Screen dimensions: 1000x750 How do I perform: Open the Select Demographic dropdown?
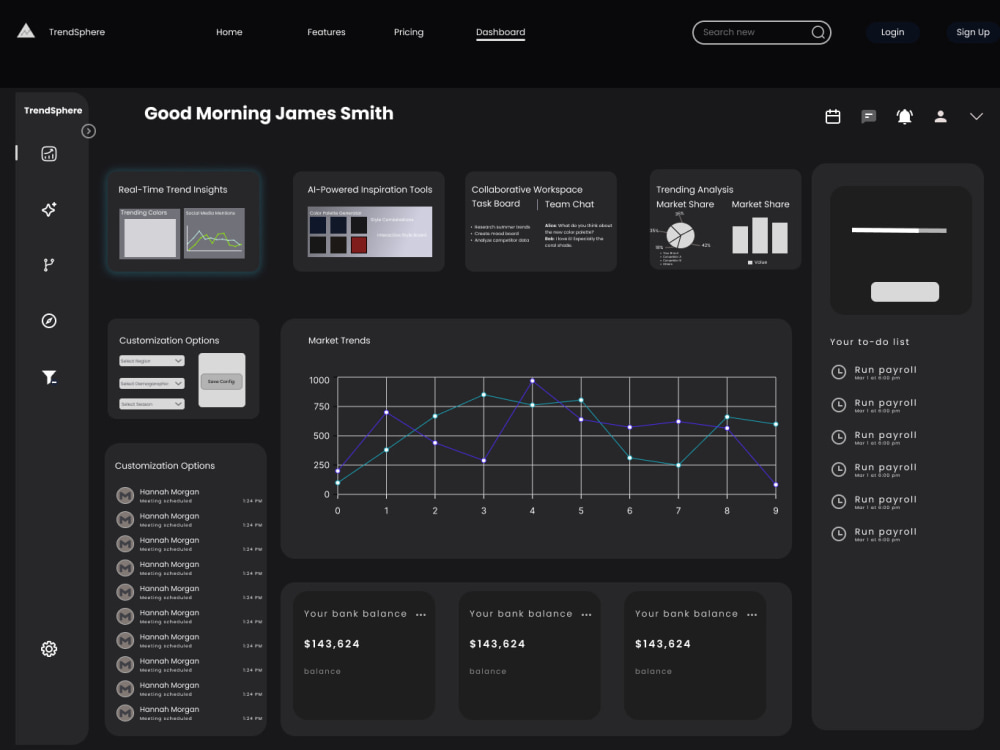tap(152, 383)
